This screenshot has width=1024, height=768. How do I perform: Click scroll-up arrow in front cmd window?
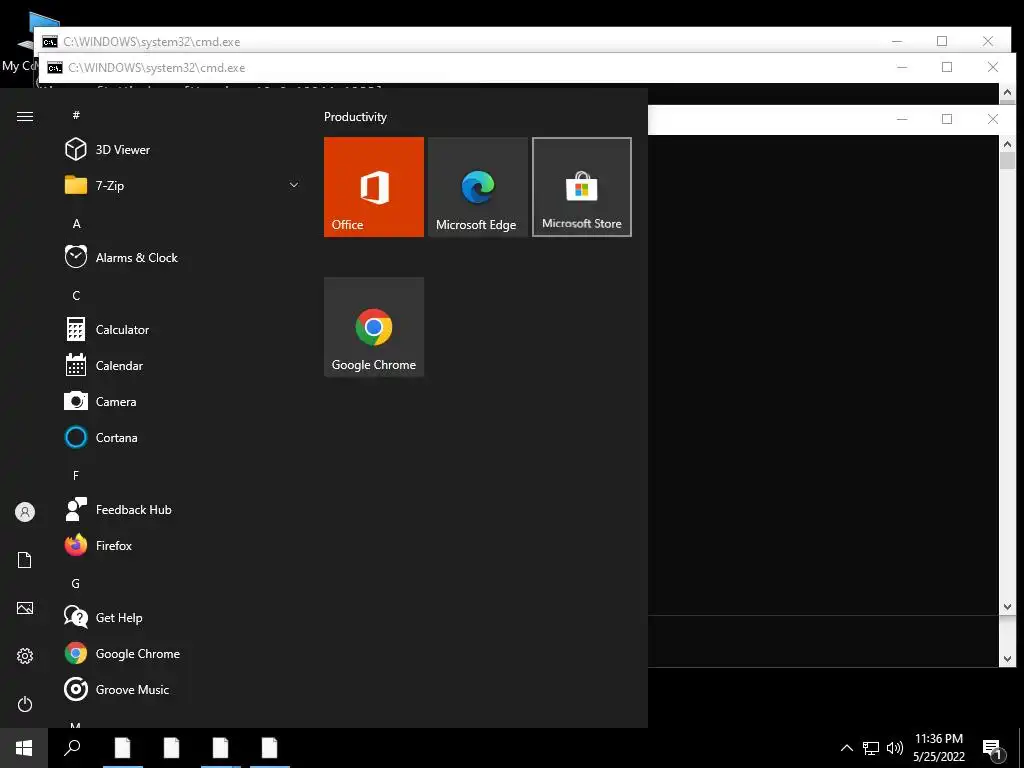1007,144
